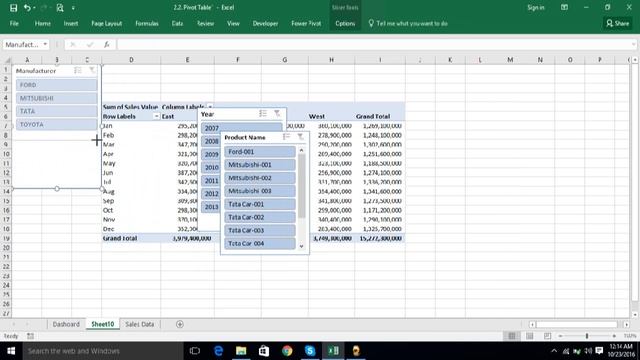Select TATA in Manufacturer slicer
The height and width of the screenshot is (360, 640).
click(57, 111)
